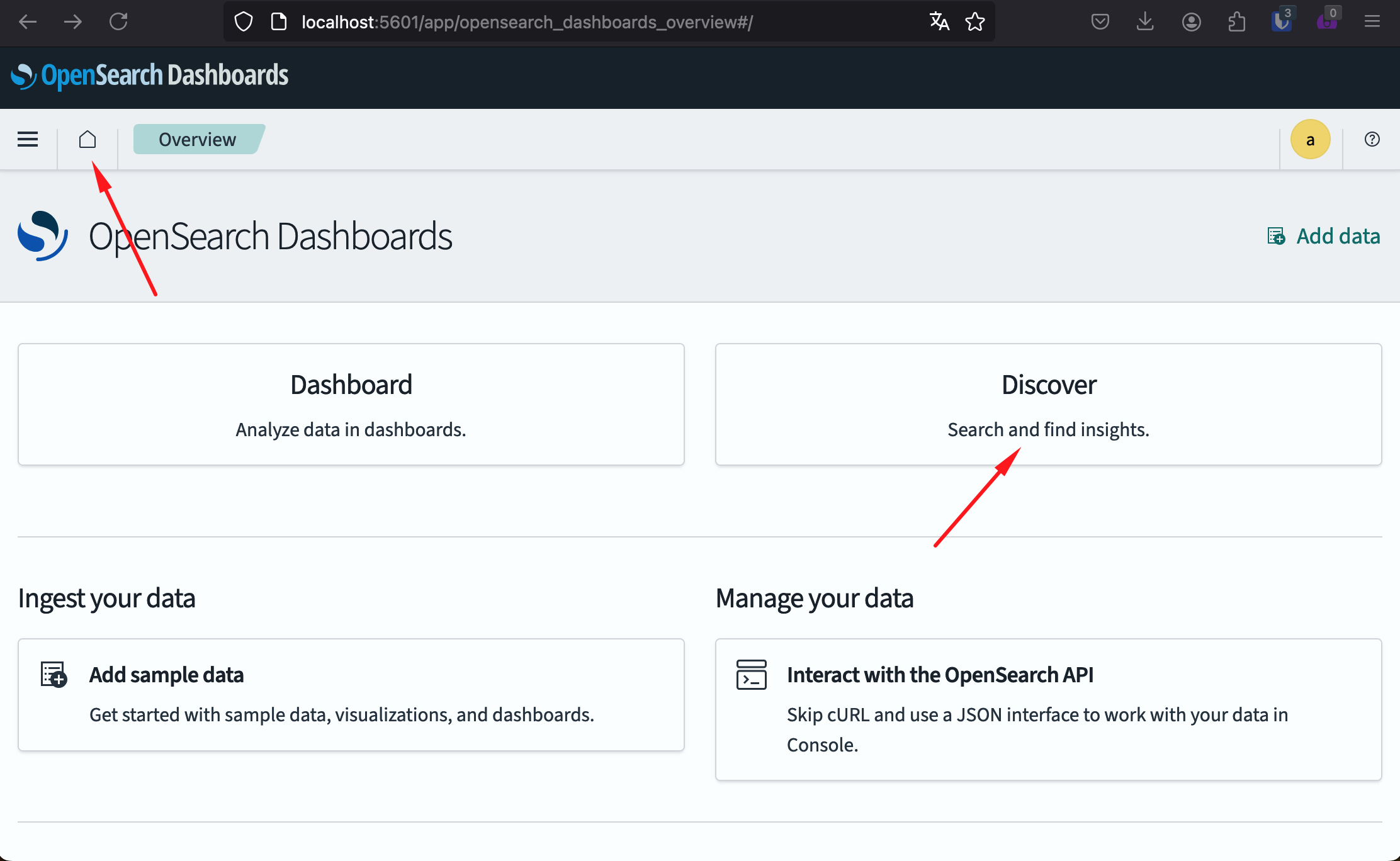
Task: Open the Discover card
Action: (x=1049, y=404)
